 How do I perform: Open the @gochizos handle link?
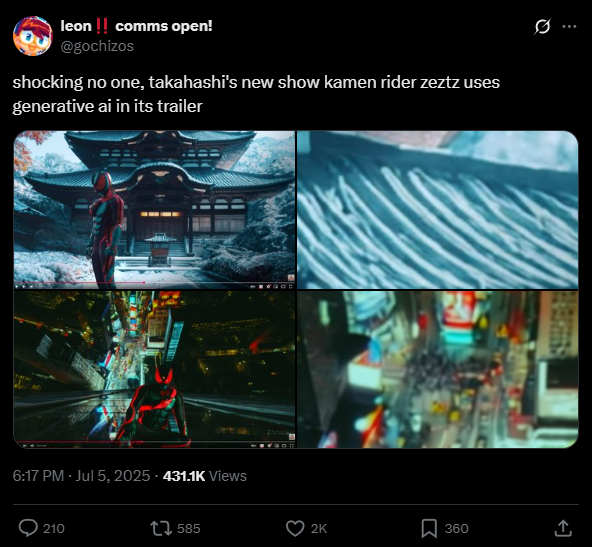97,46
